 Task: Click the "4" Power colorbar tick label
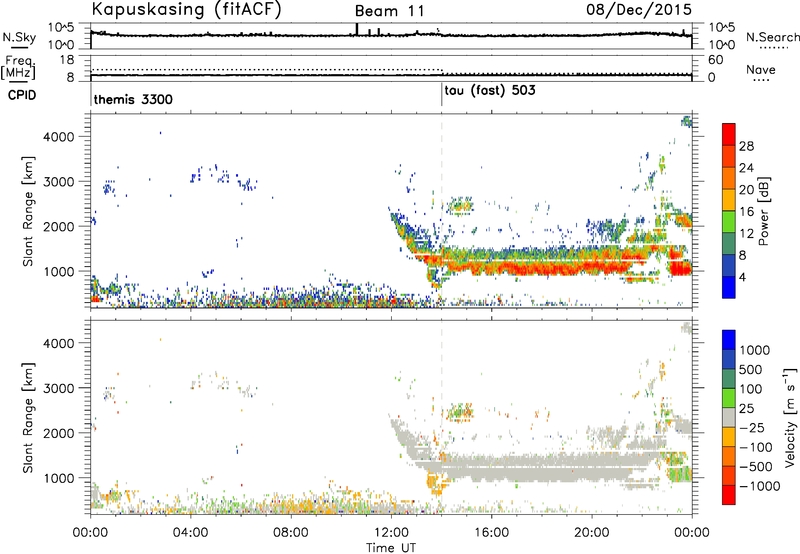(743, 277)
